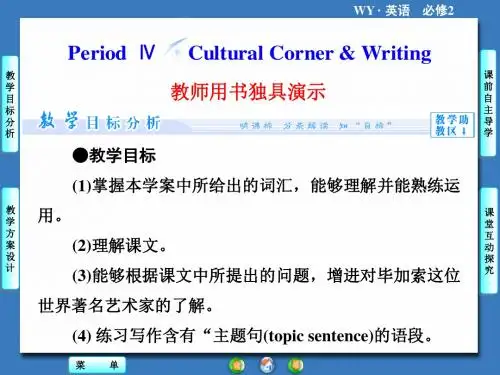
Task: Open the 教学目标分析 side tab
Action: pyautogui.click(x=10, y=104)
